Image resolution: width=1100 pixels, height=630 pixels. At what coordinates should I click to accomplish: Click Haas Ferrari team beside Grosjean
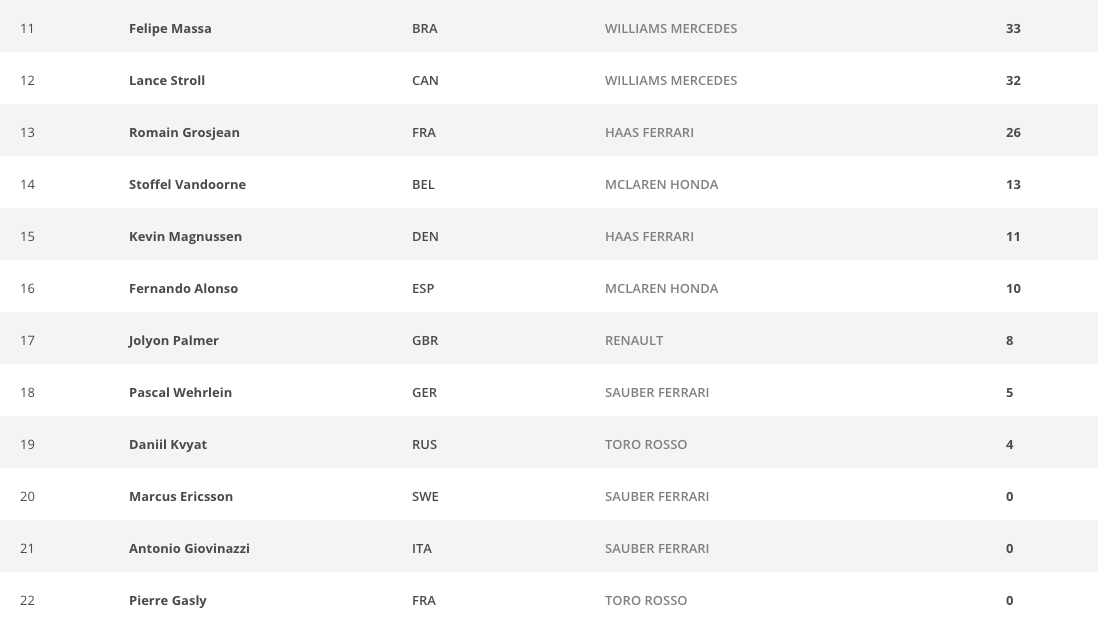(649, 132)
